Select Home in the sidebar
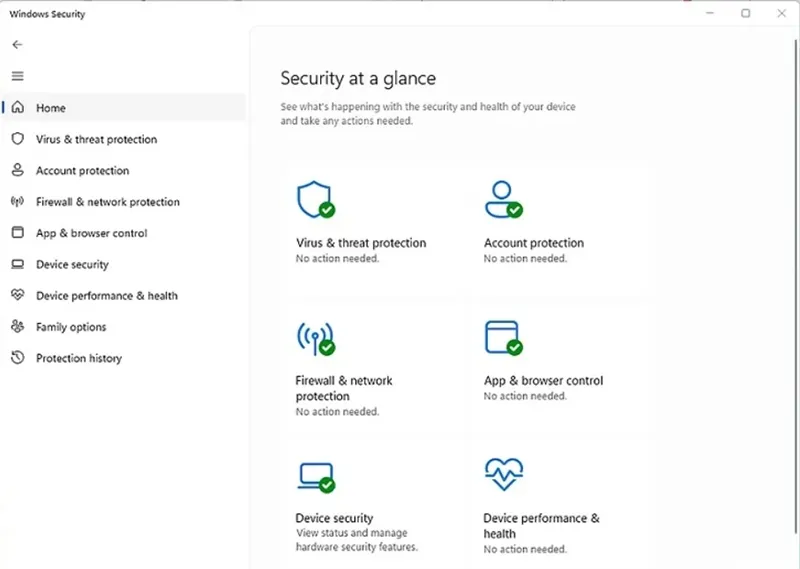 pyautogui.click(x=51, y=108)
